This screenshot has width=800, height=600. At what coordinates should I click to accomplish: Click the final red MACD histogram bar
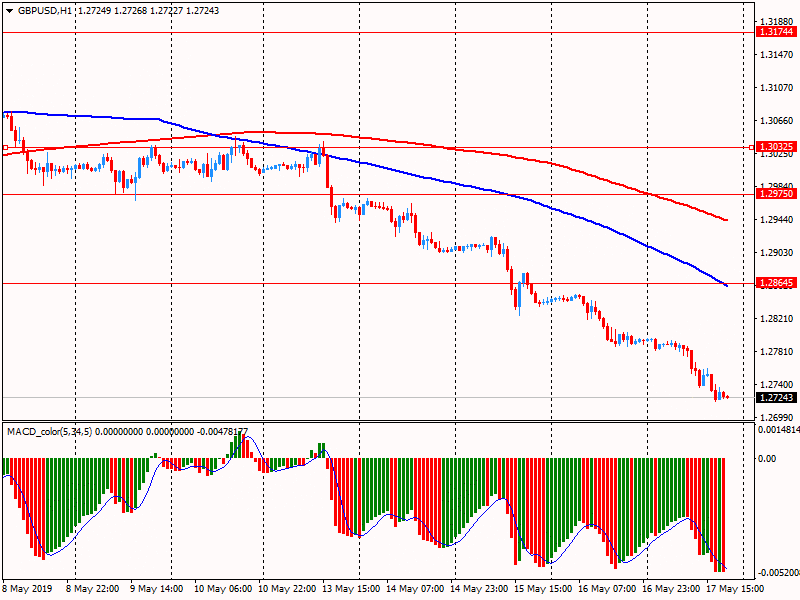[723, 515]
